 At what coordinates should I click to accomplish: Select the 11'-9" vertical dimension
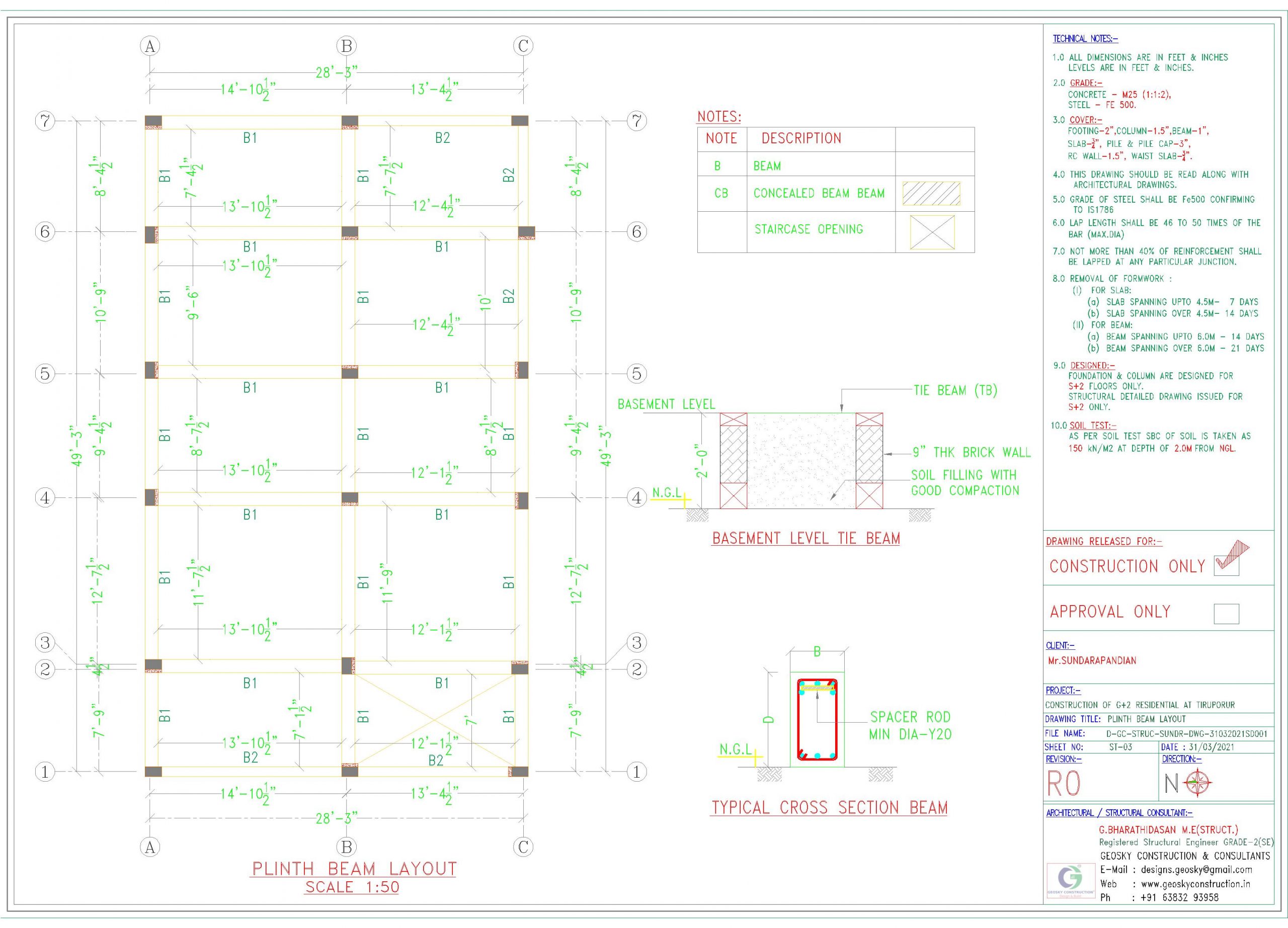coord(387,583)
